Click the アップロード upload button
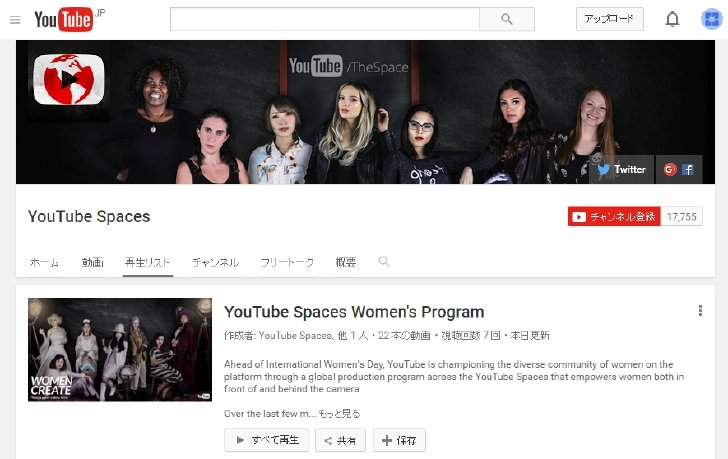728x459 pixels. click(610, 19)
